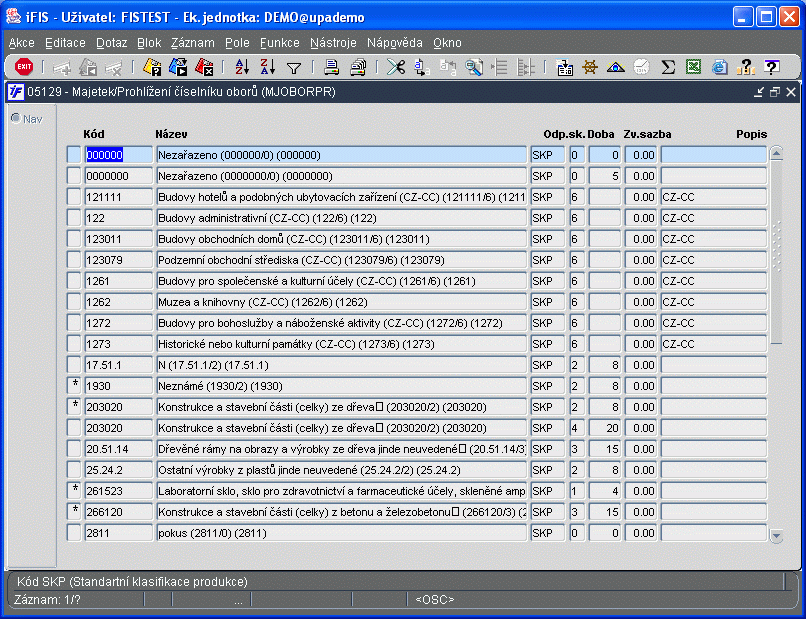Viewport: 806px width, 619px height.
Task: Click the scroll up arrow of the list
Action: pos(776,154)
